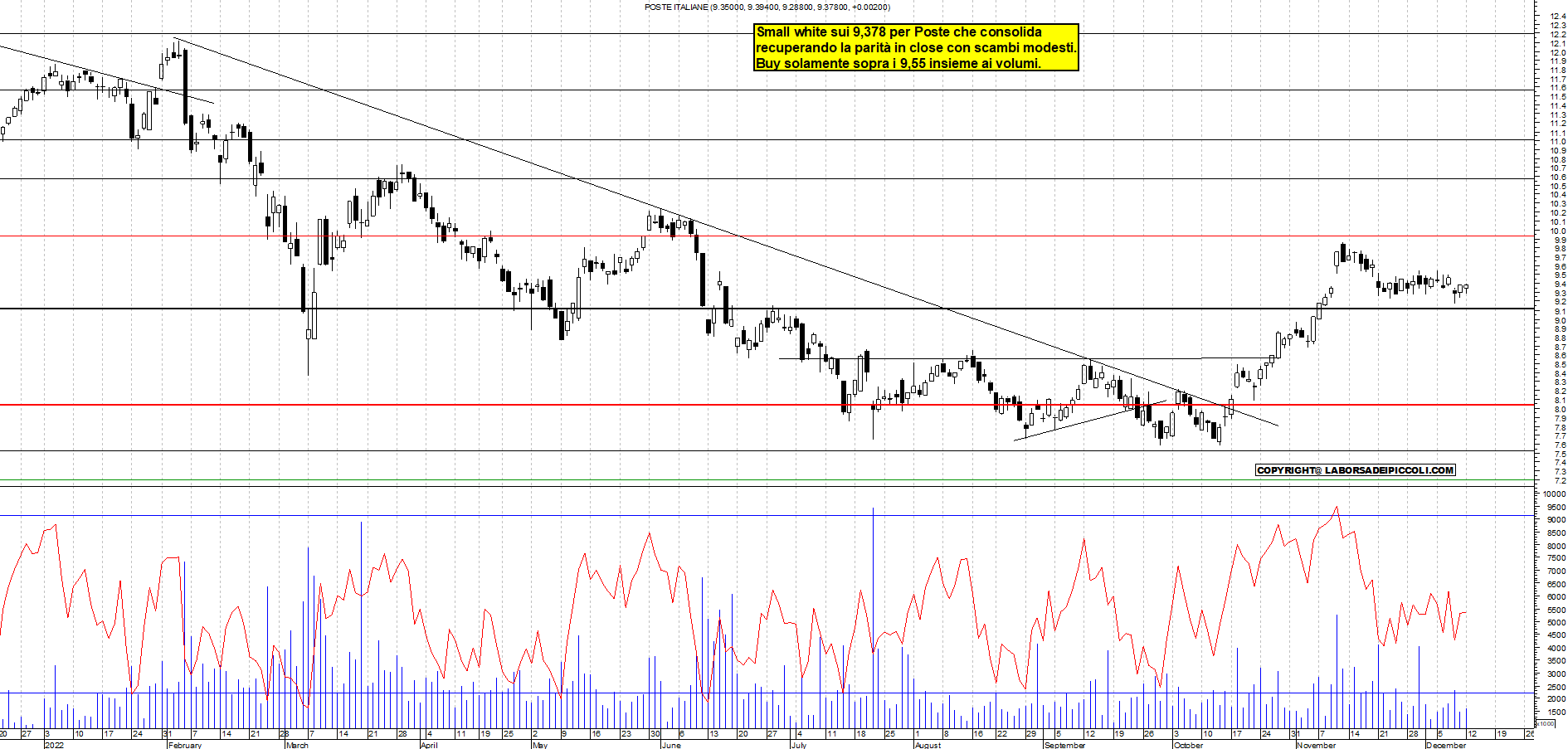
Task: Select the February month label
Action: pos(184,745)
